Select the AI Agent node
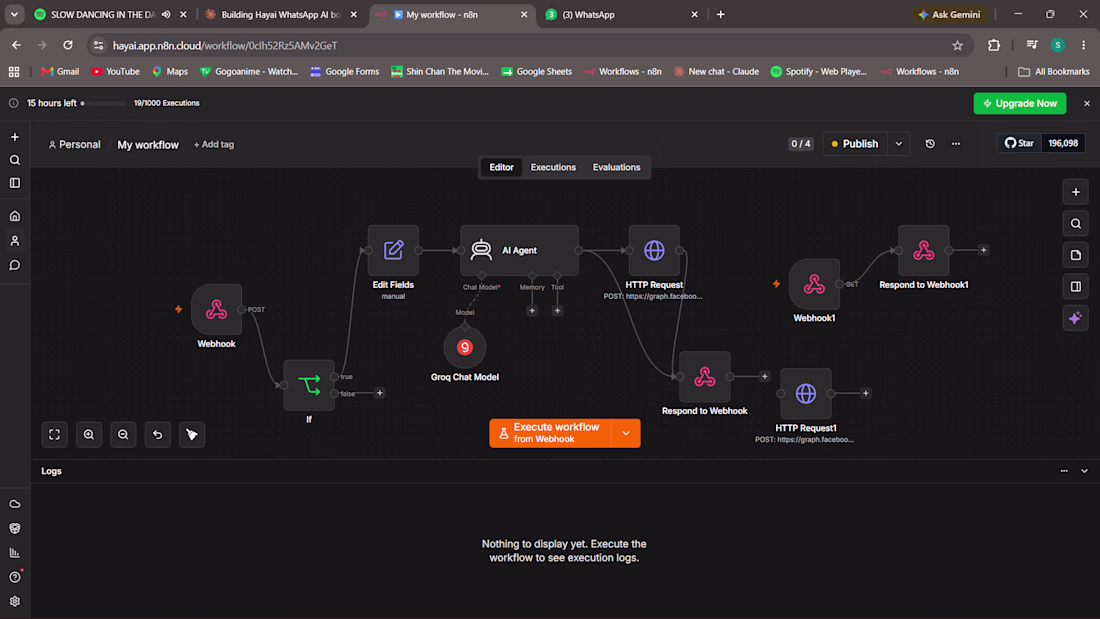 point(519,251)
